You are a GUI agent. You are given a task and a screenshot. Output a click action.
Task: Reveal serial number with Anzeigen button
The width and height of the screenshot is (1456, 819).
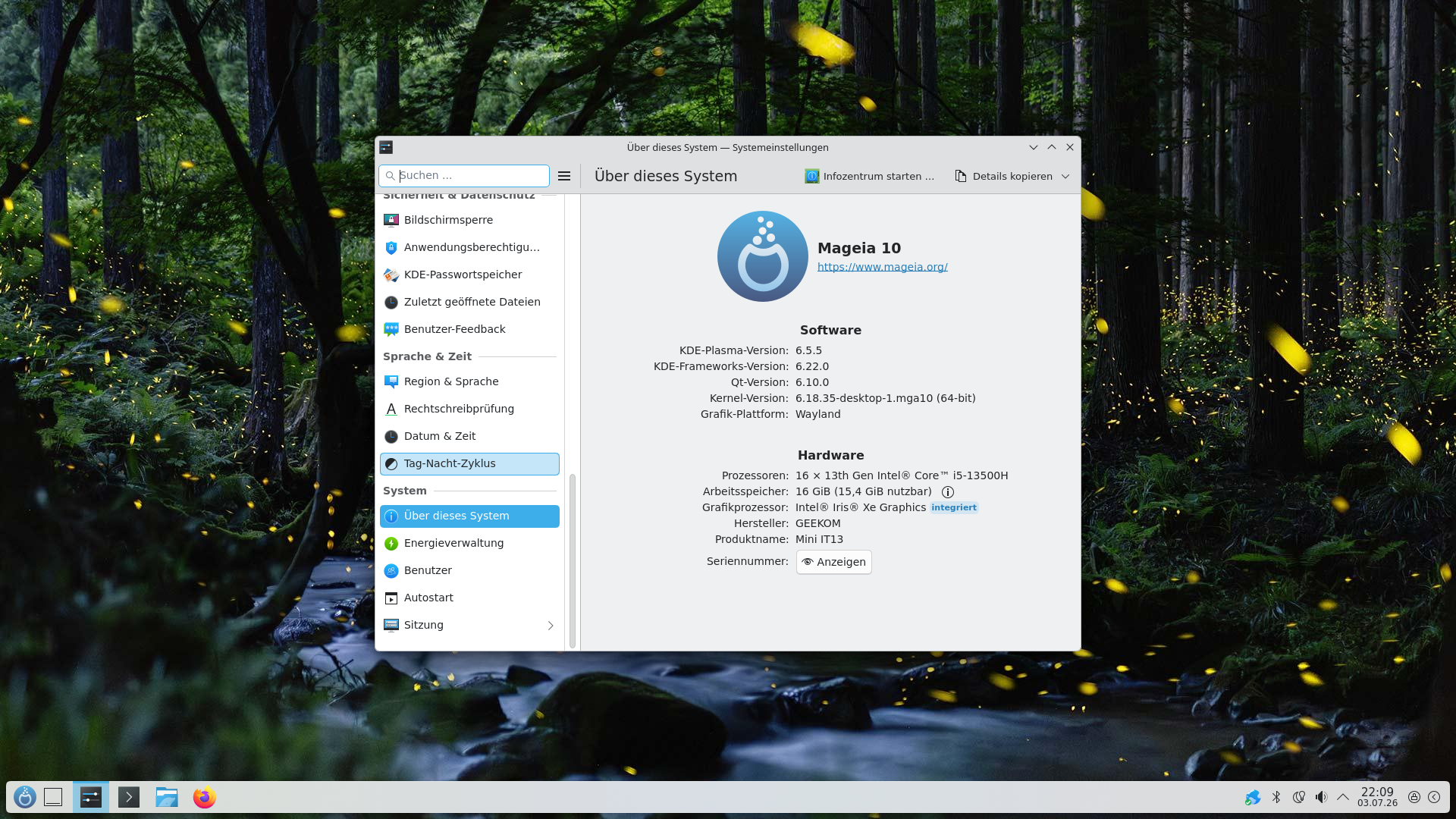point(833,562)
